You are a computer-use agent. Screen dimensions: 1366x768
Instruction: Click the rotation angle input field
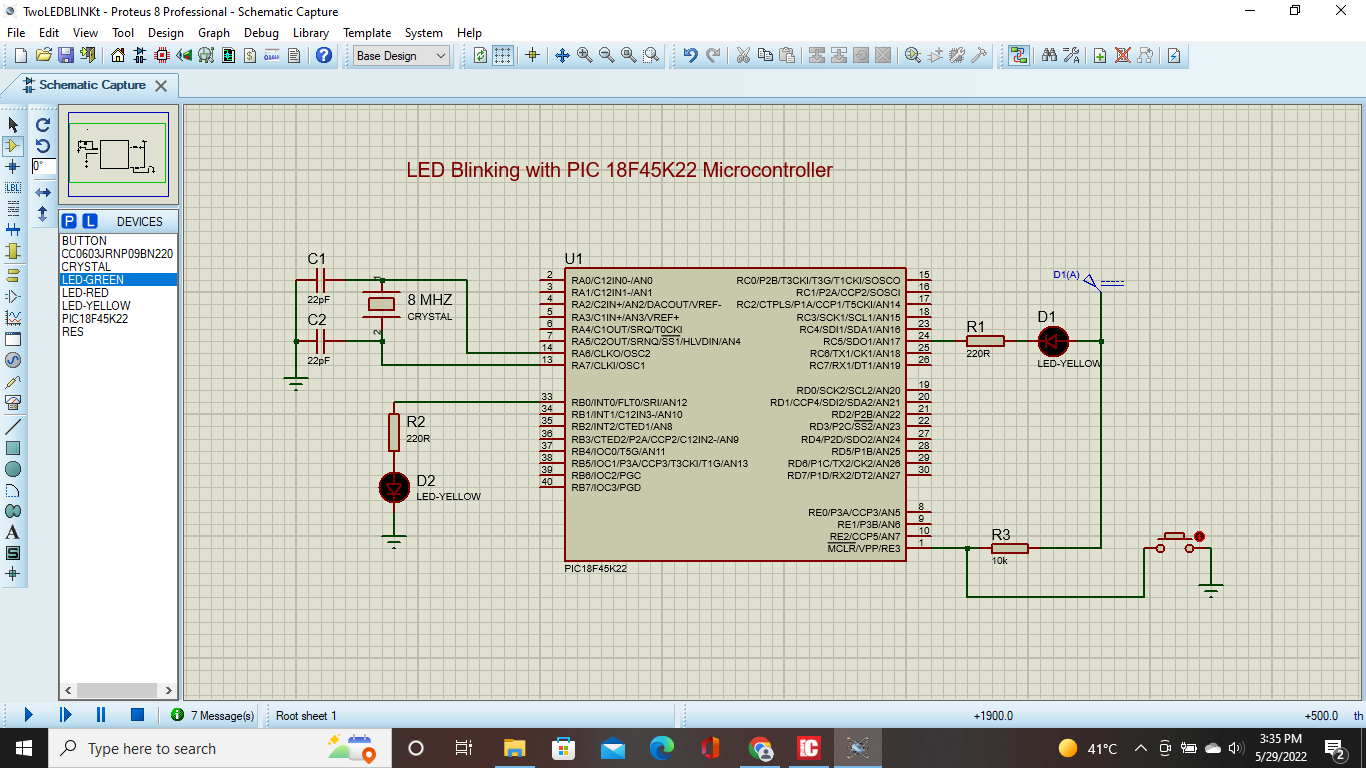[44, 167]
